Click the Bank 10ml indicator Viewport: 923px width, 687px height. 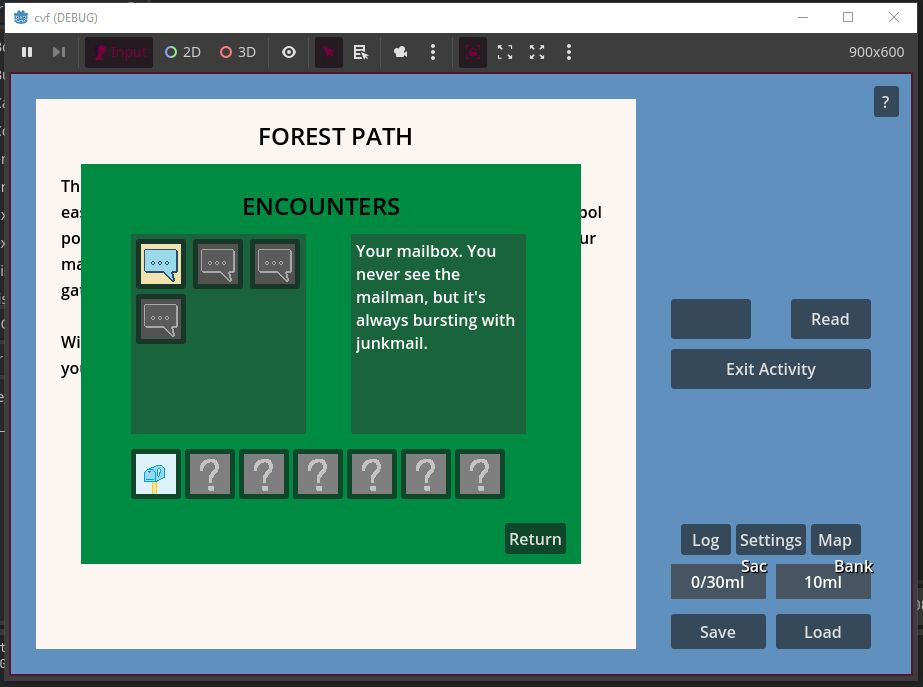(x=823, y=582)
